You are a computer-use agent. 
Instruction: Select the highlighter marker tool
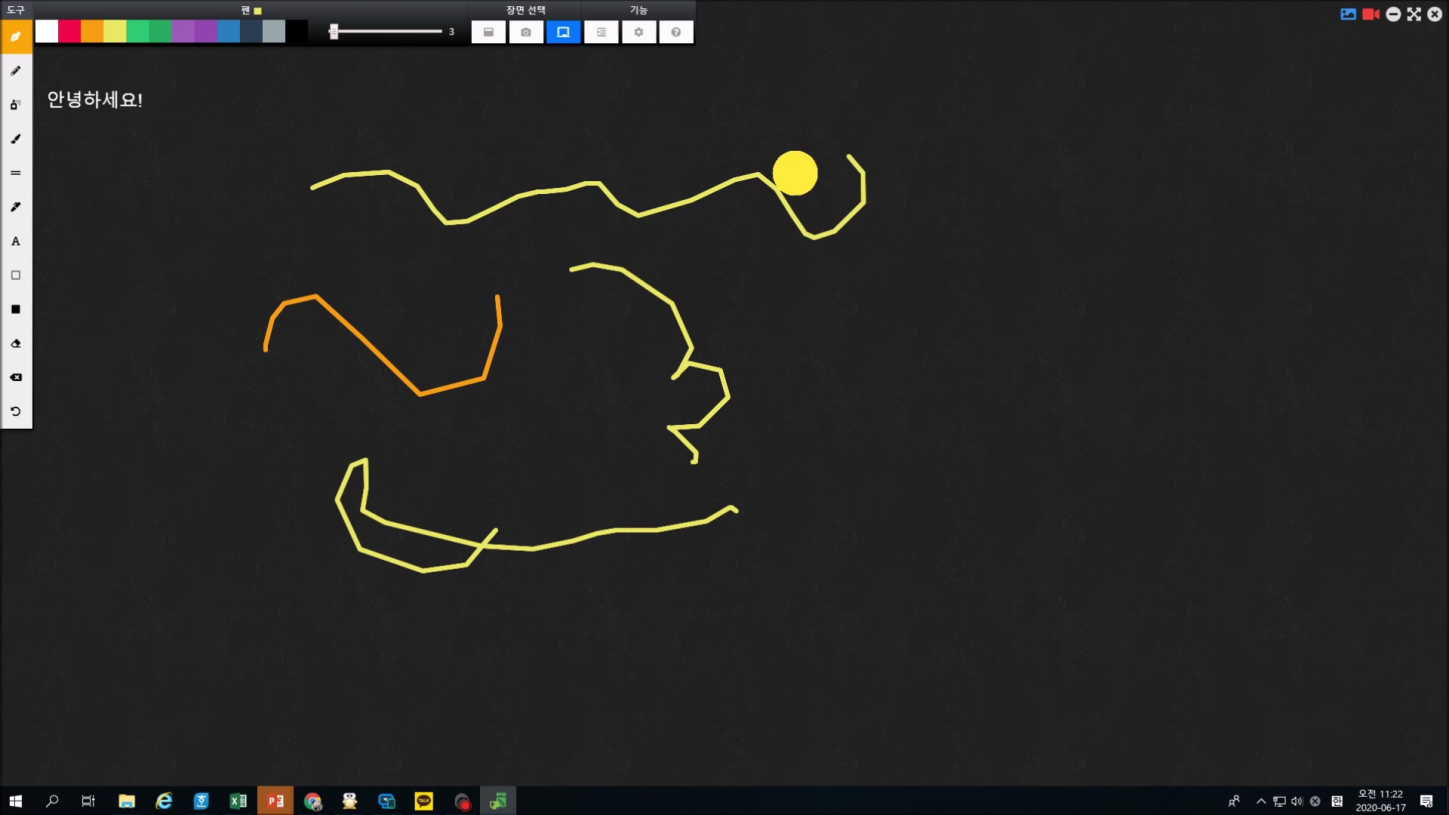coord(16,207)
